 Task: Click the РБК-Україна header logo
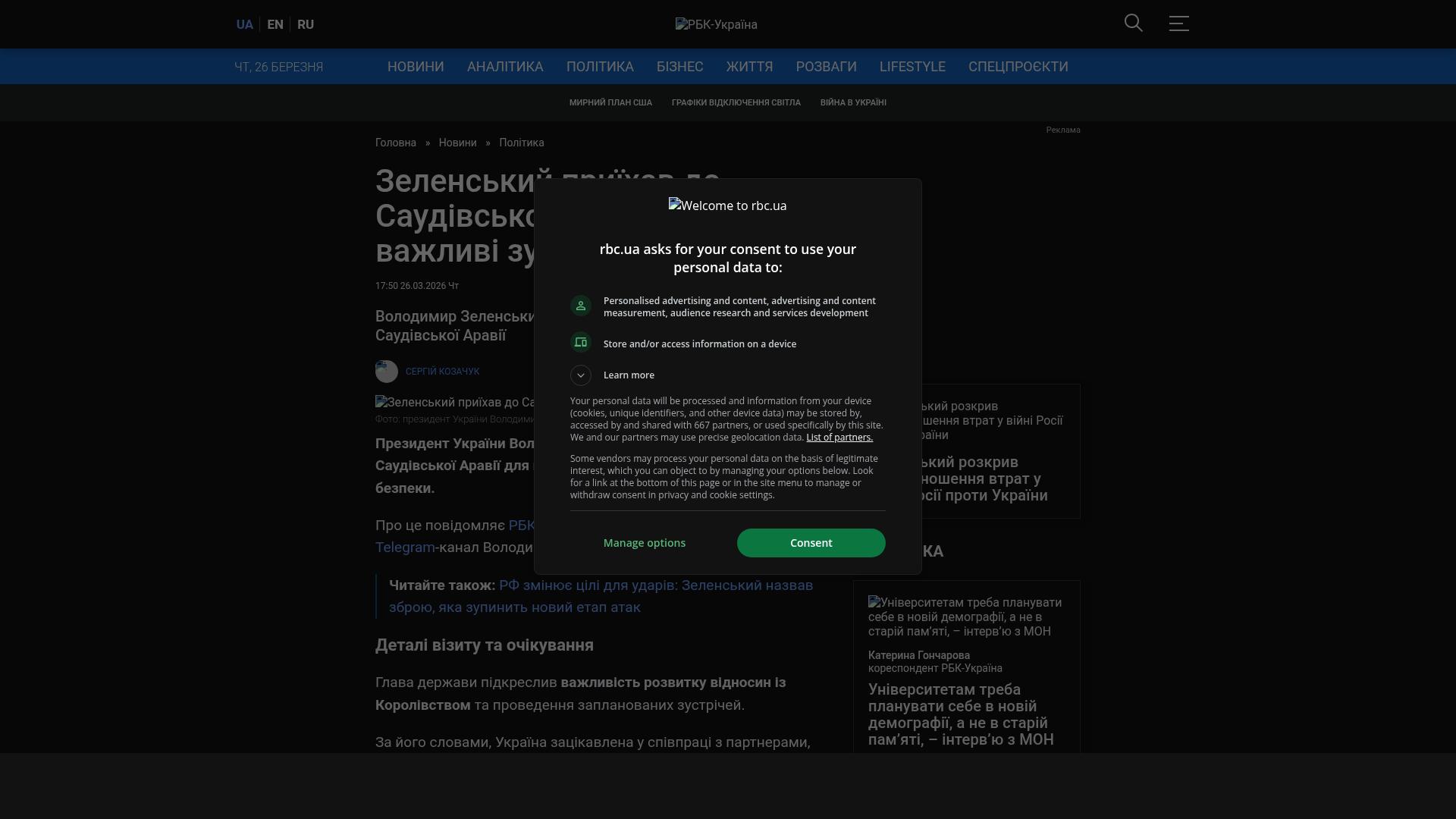coord(716,24)
